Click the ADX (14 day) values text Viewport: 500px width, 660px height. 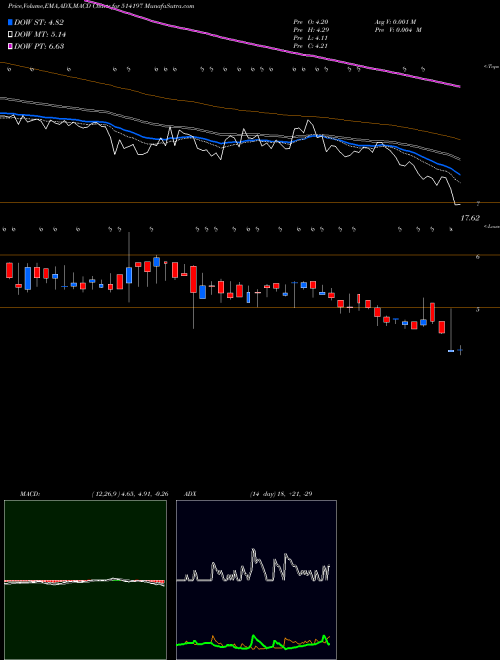281,494
